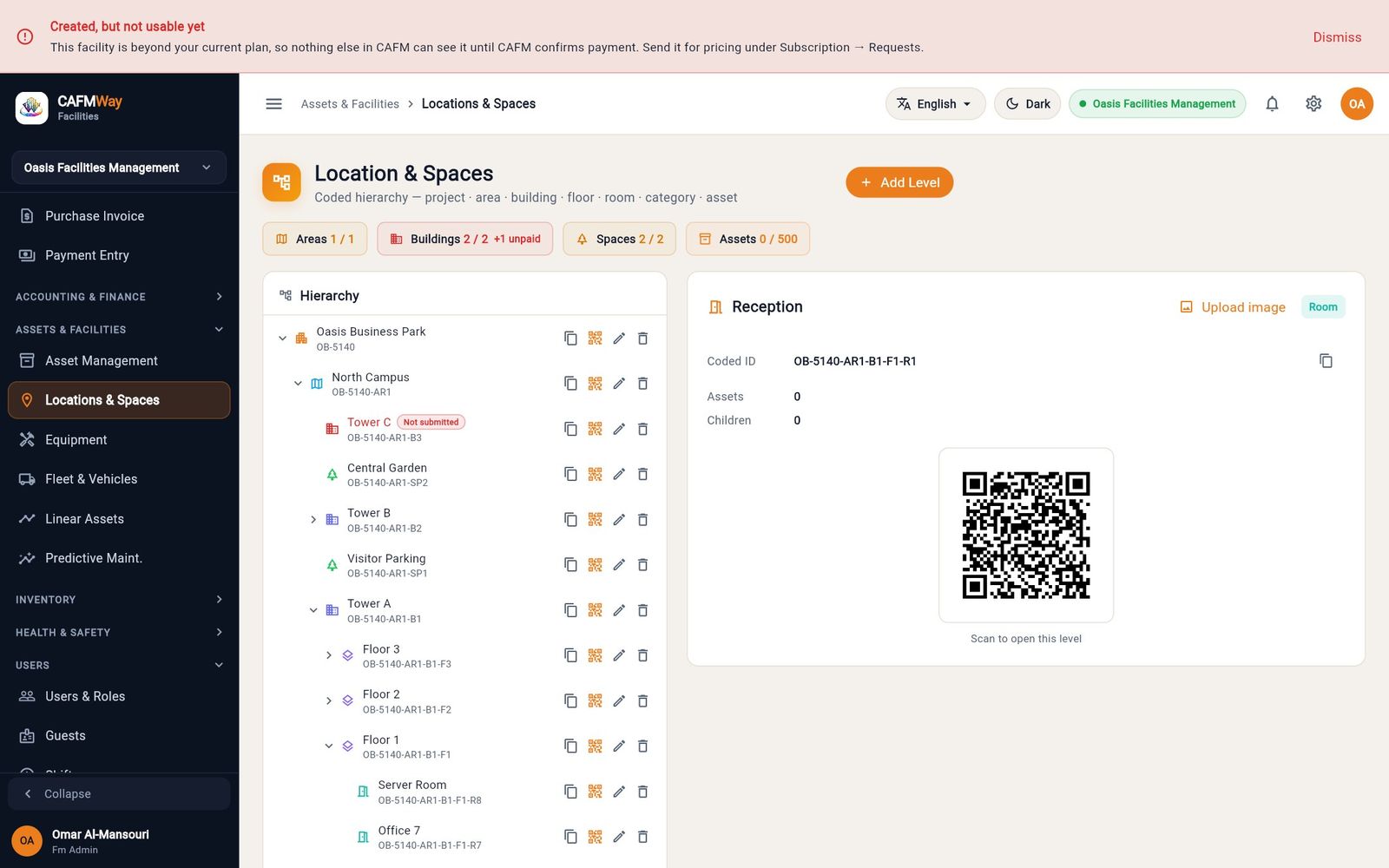
Task: Delete the Server Room
Action: tap(643, 792)
